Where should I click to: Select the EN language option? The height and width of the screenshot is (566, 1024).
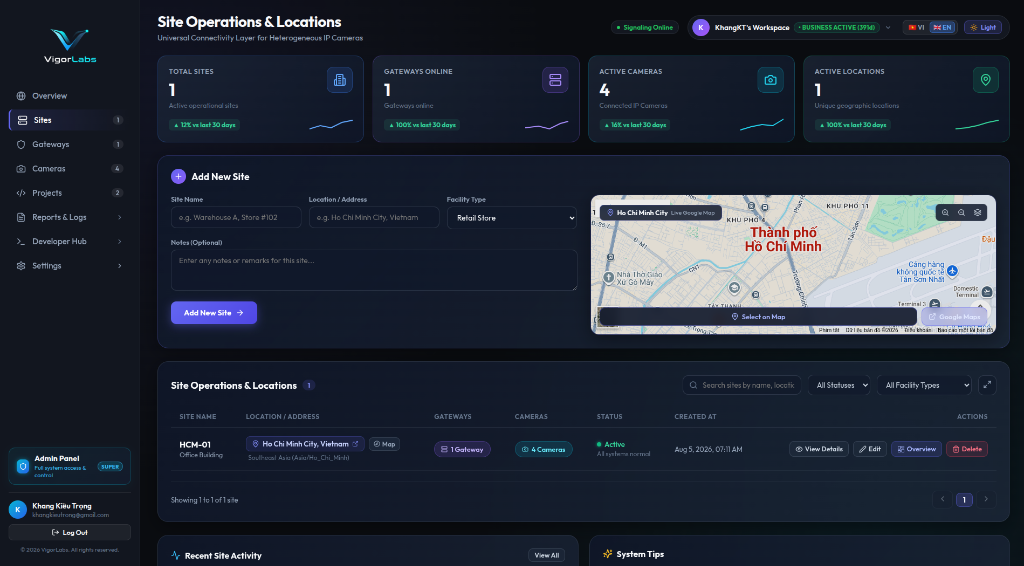pyautogui.click(x=942, y=27)
